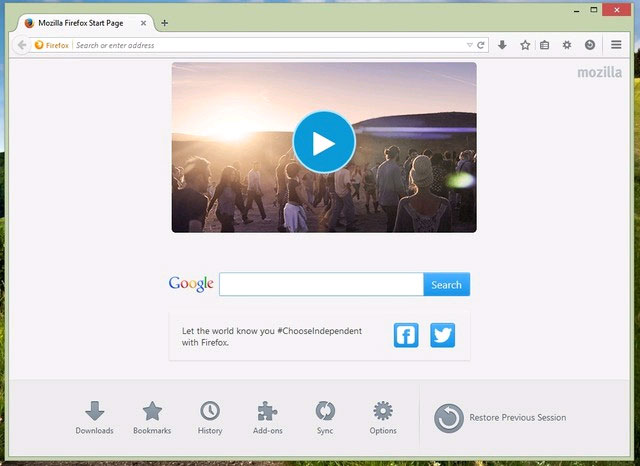The height and width of the screenshot is (466, 640).
Task: Open the hamburger menu
Action: click(x=616, y=45)
